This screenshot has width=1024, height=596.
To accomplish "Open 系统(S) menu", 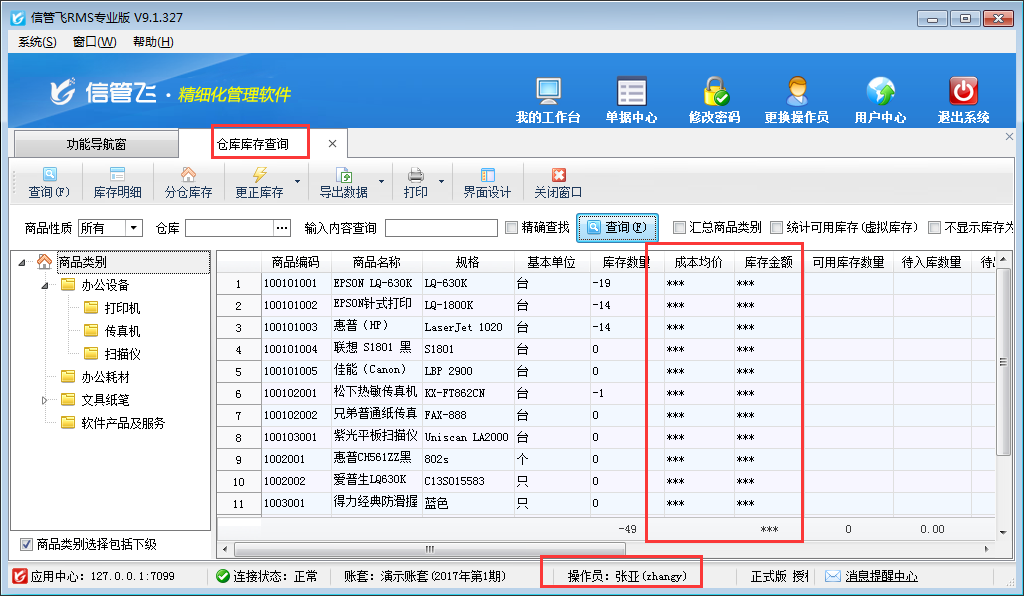I will coord(37,42).
